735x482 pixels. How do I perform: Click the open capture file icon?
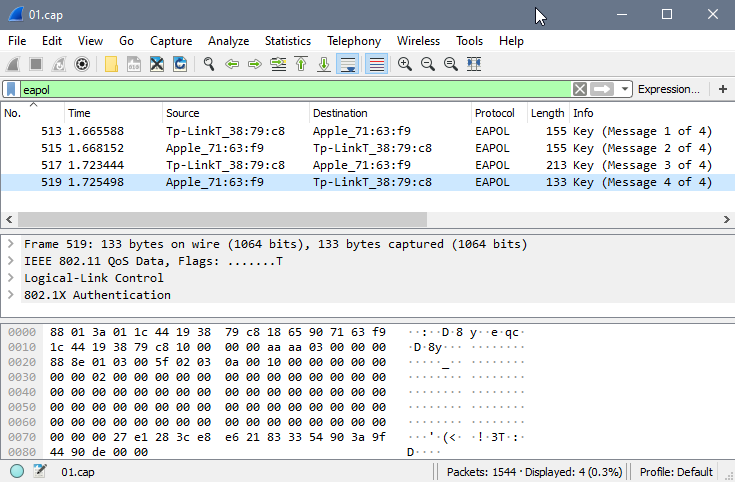(x=110, y=64)
